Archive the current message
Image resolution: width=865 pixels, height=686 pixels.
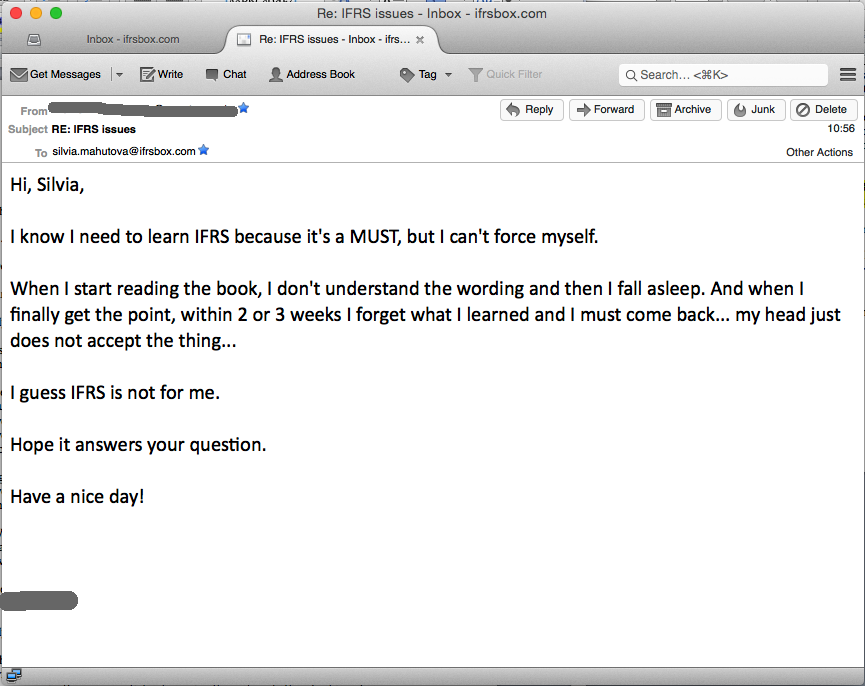(x=685, y=110)
